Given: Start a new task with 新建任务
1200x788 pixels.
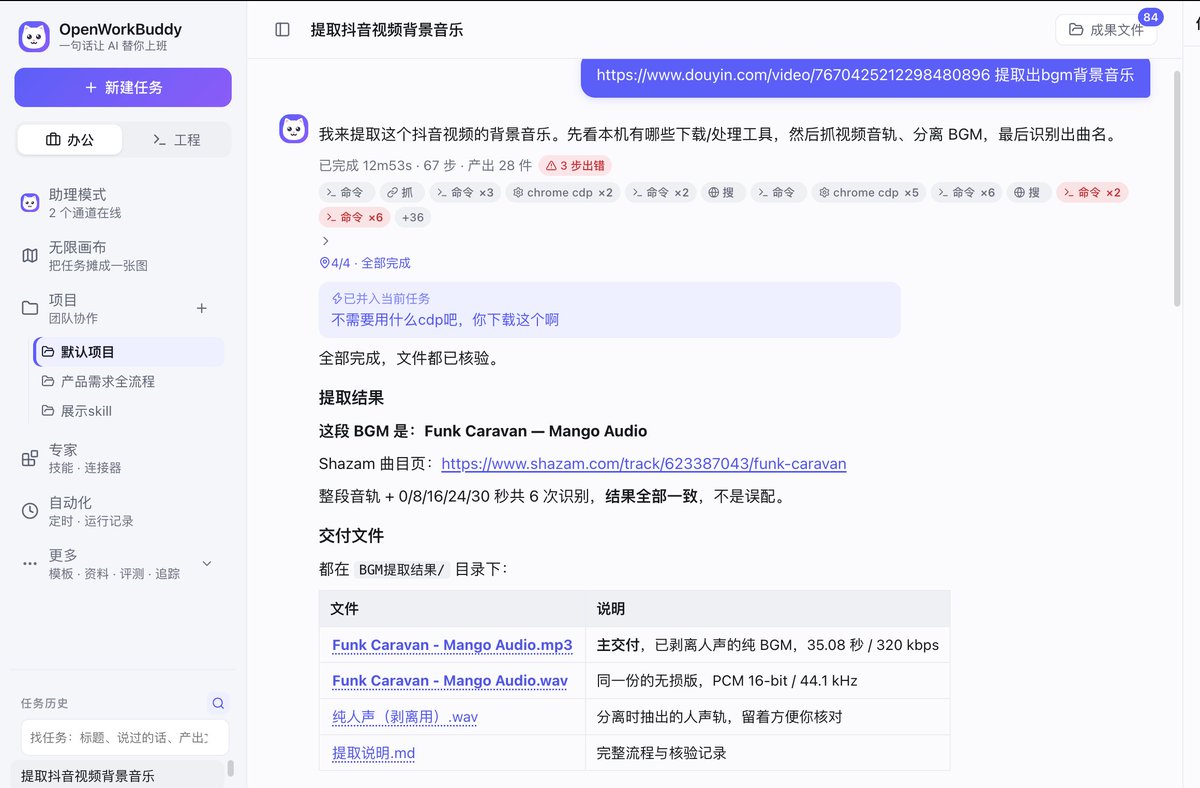Looking at the screenshot, I should [x=123, y=87].
